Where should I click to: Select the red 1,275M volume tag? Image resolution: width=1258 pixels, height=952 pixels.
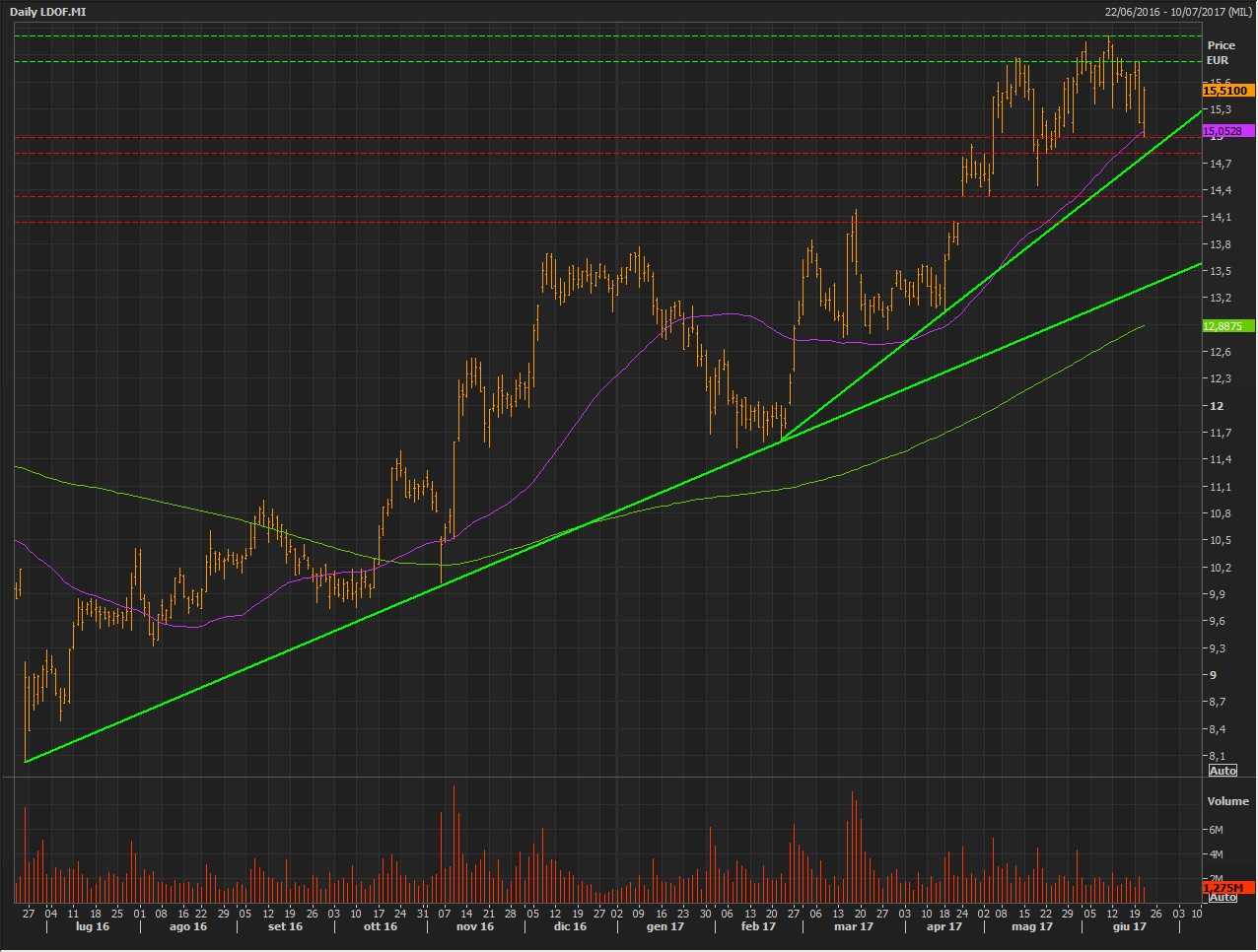click(1228, 888)
